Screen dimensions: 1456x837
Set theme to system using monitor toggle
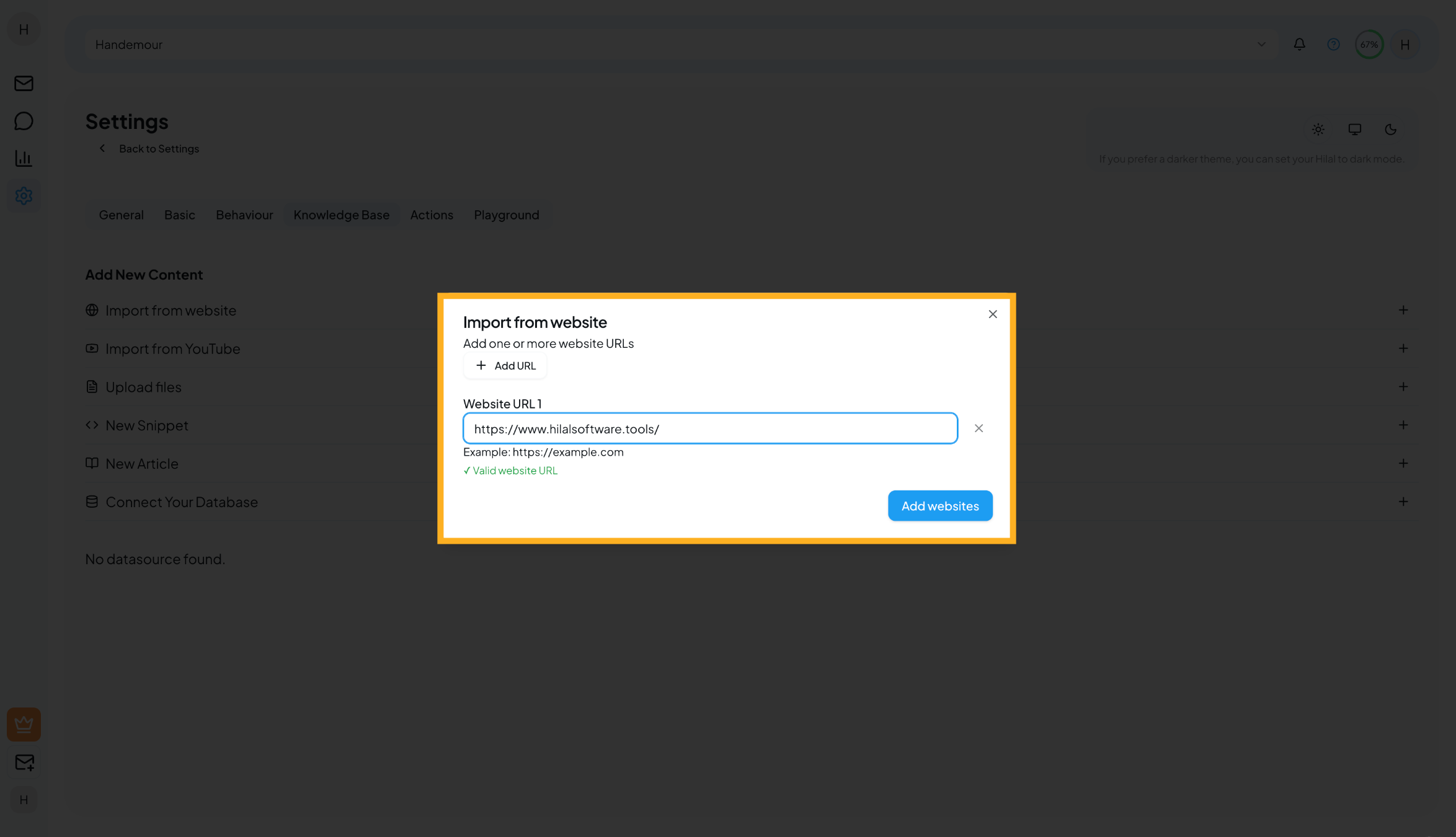click(x=1354, y=129)
